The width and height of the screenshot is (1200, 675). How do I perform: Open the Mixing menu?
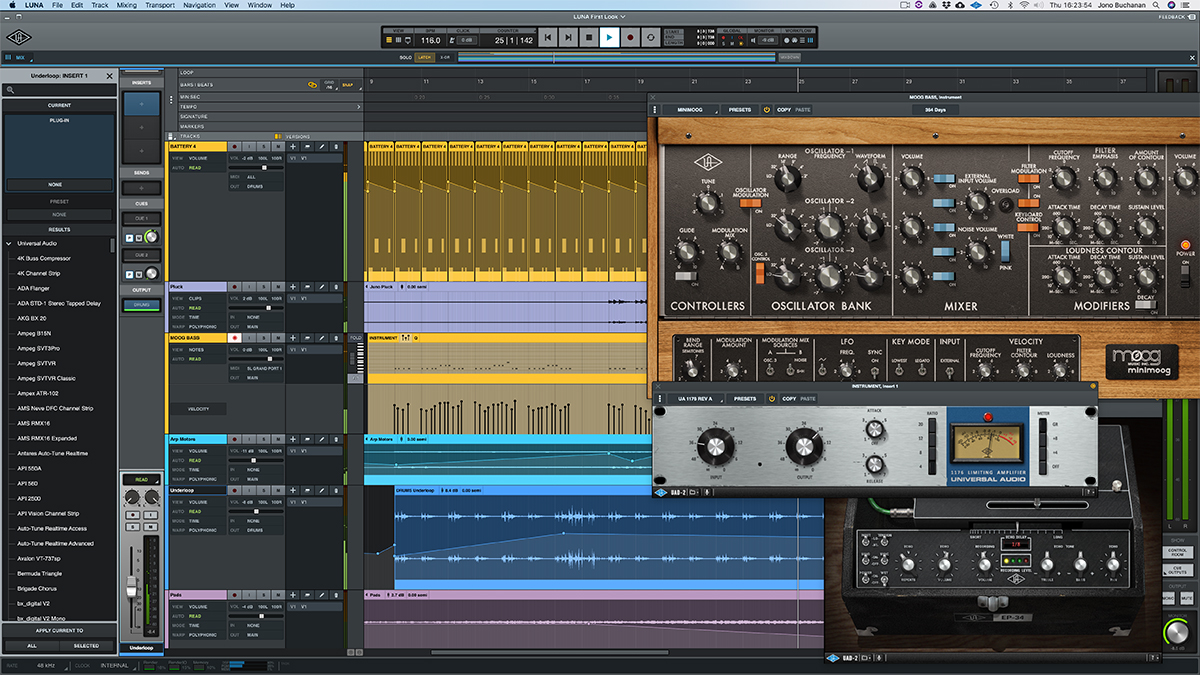click(x=126, y=5)
